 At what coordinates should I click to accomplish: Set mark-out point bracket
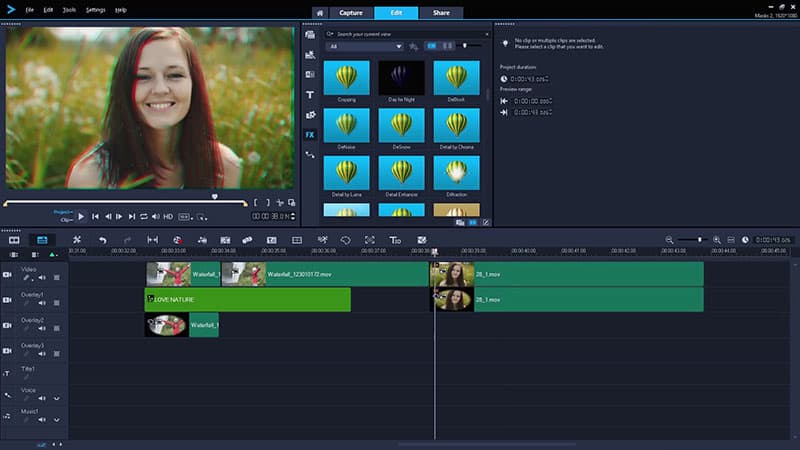(x=268, y=203)
